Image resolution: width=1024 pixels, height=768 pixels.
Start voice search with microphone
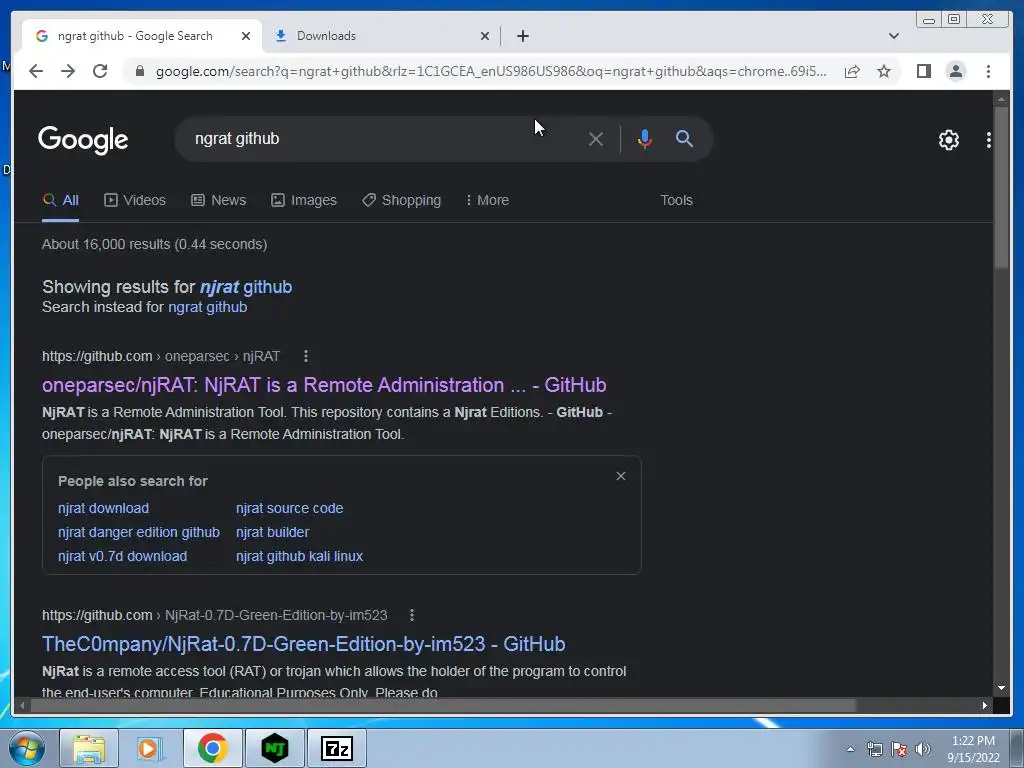[645, 139]
